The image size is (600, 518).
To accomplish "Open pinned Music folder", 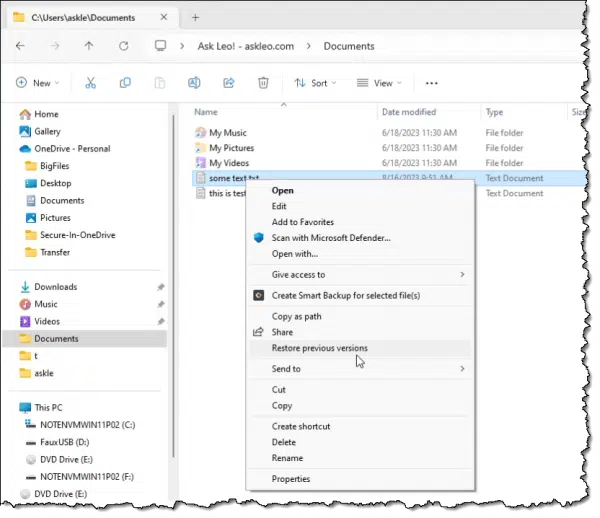I will (x=46, y=304).
